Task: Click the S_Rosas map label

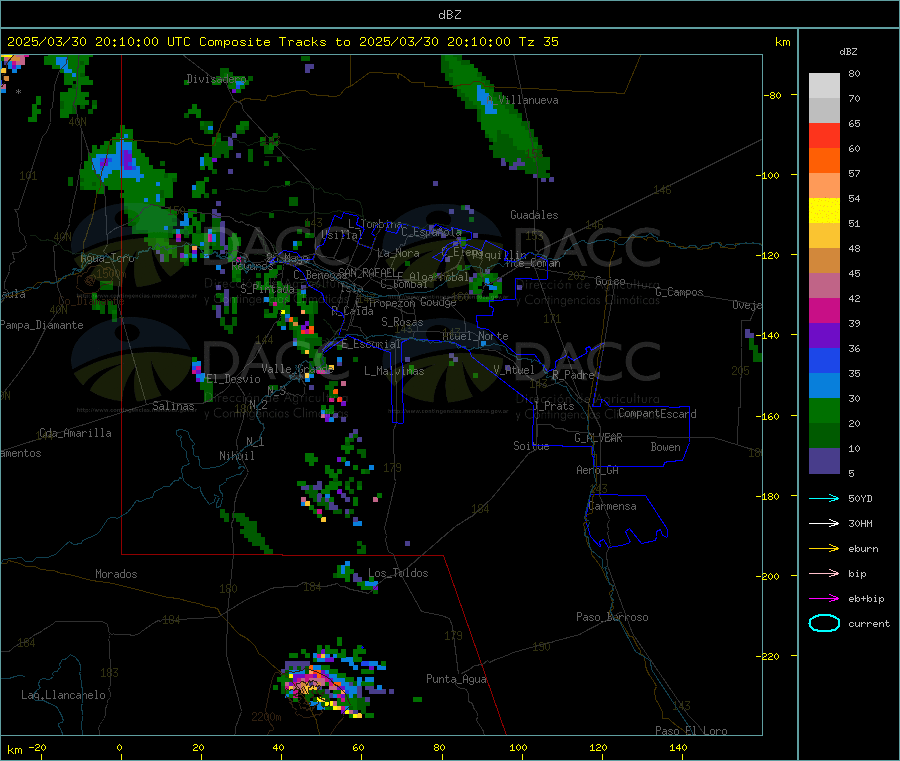Action: tap(402, 322)
